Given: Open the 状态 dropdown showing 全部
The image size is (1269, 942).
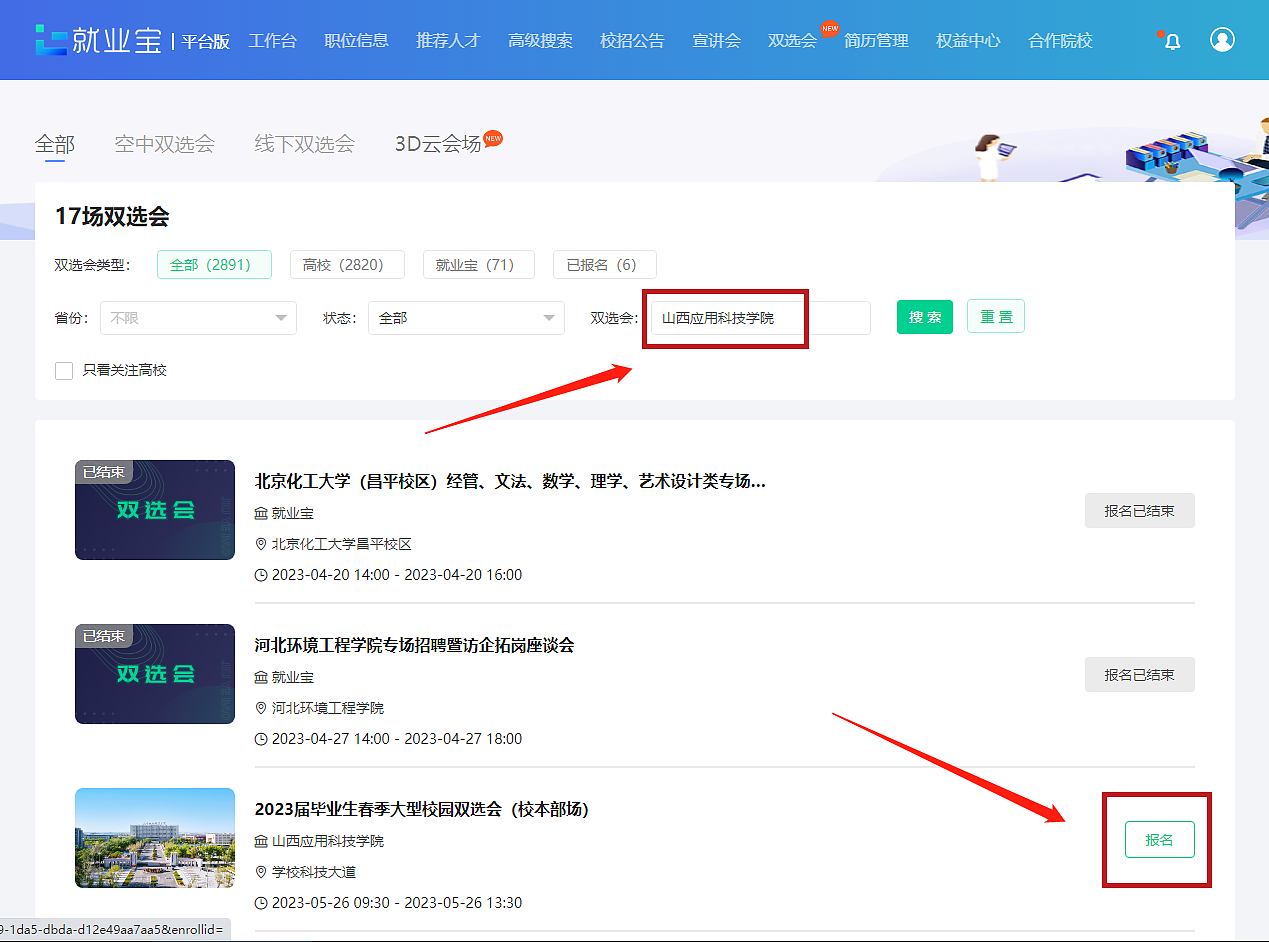Looking at the screenshot, I should pos(466,318).
